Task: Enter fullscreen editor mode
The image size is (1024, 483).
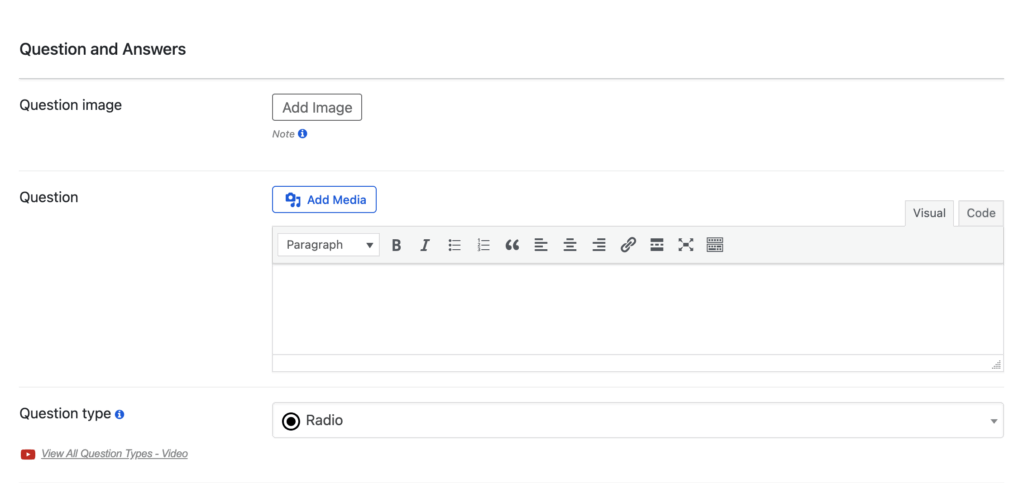Action: [686, 245]
